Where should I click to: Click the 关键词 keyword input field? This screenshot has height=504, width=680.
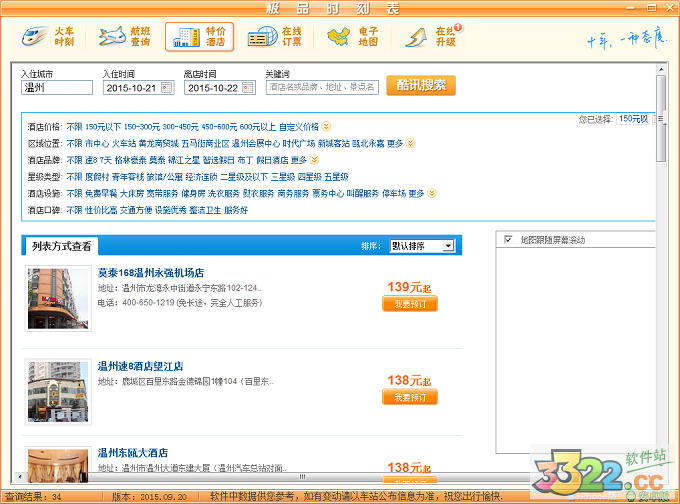click(322, 87)
